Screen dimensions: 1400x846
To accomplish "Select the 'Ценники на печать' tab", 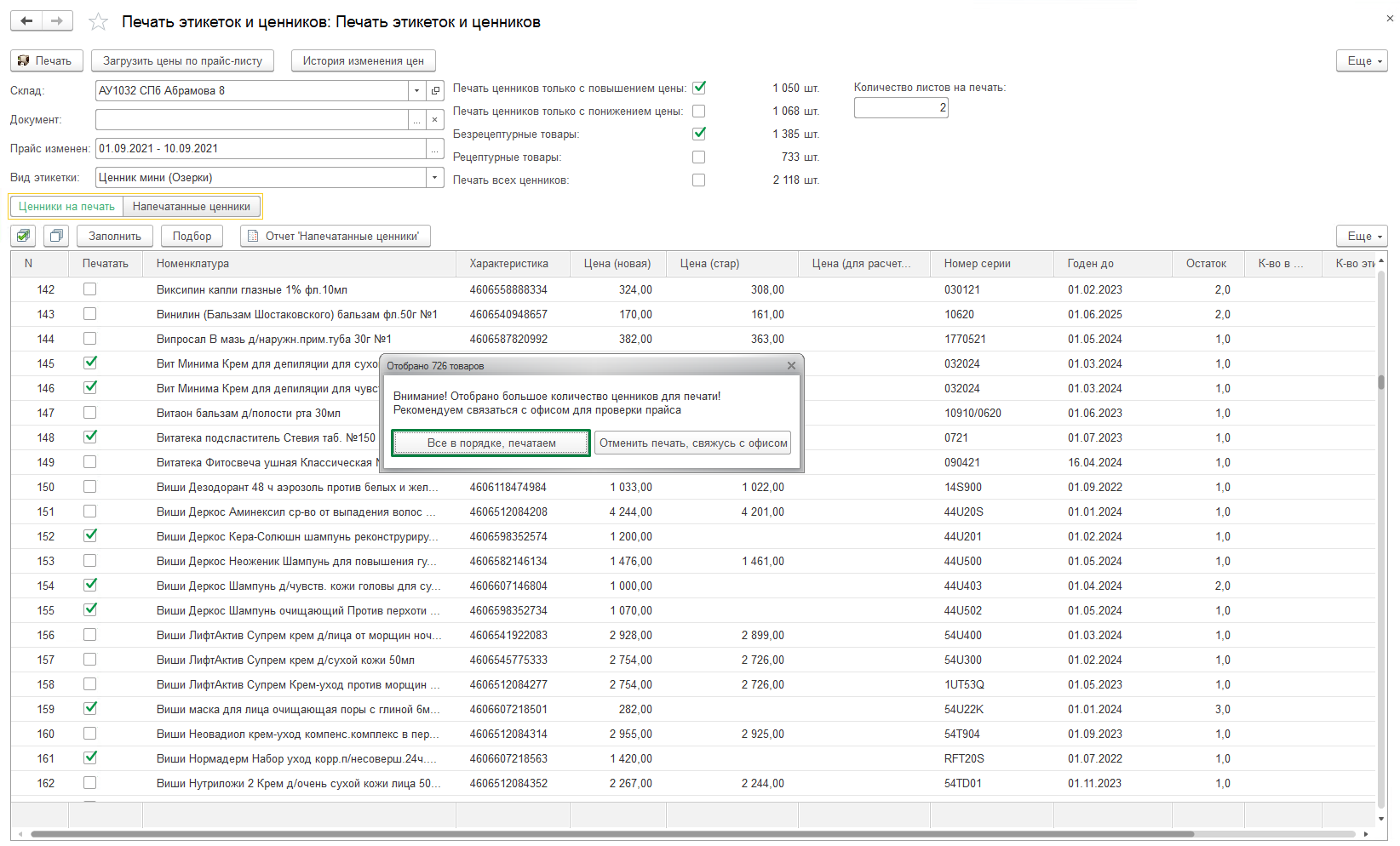I will pos(66,207).
